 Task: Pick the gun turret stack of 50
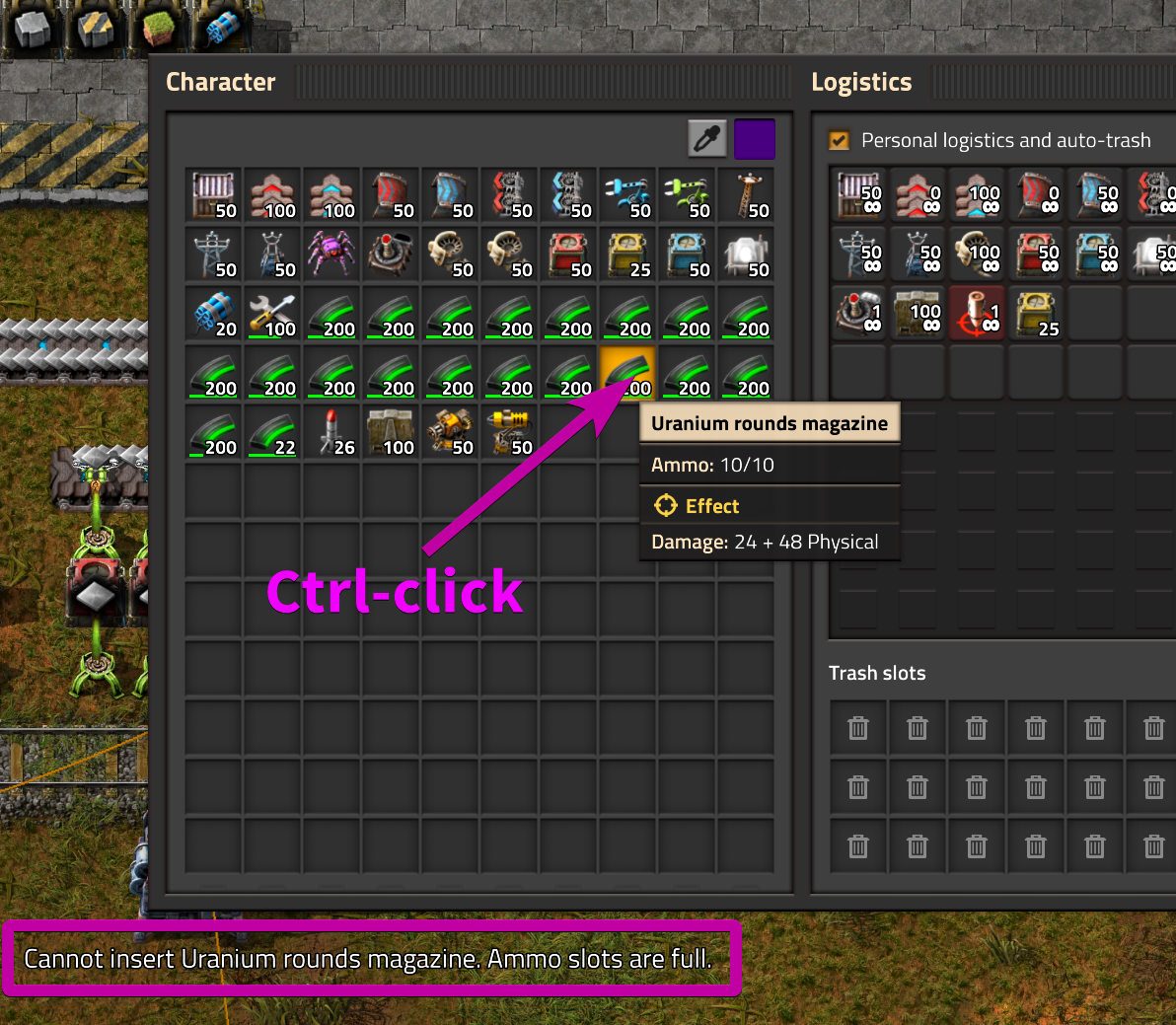pyautogui.click(x=450, y=433)
